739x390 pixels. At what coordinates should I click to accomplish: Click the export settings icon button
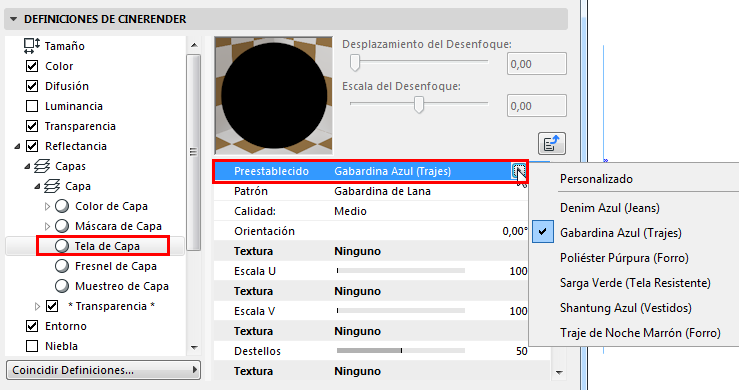551,143
